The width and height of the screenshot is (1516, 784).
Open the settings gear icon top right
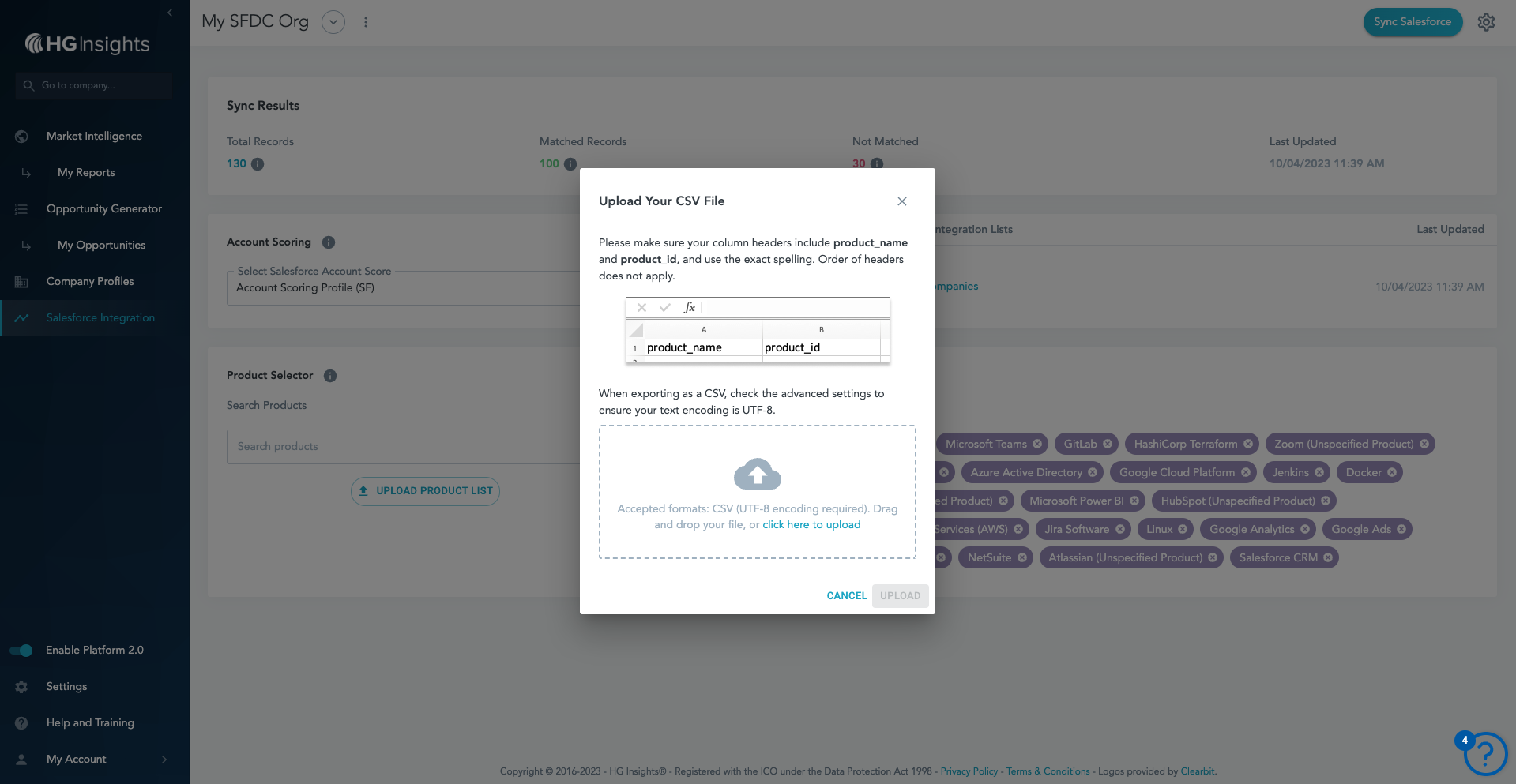pyautogui.click(x=1486, y=22)
